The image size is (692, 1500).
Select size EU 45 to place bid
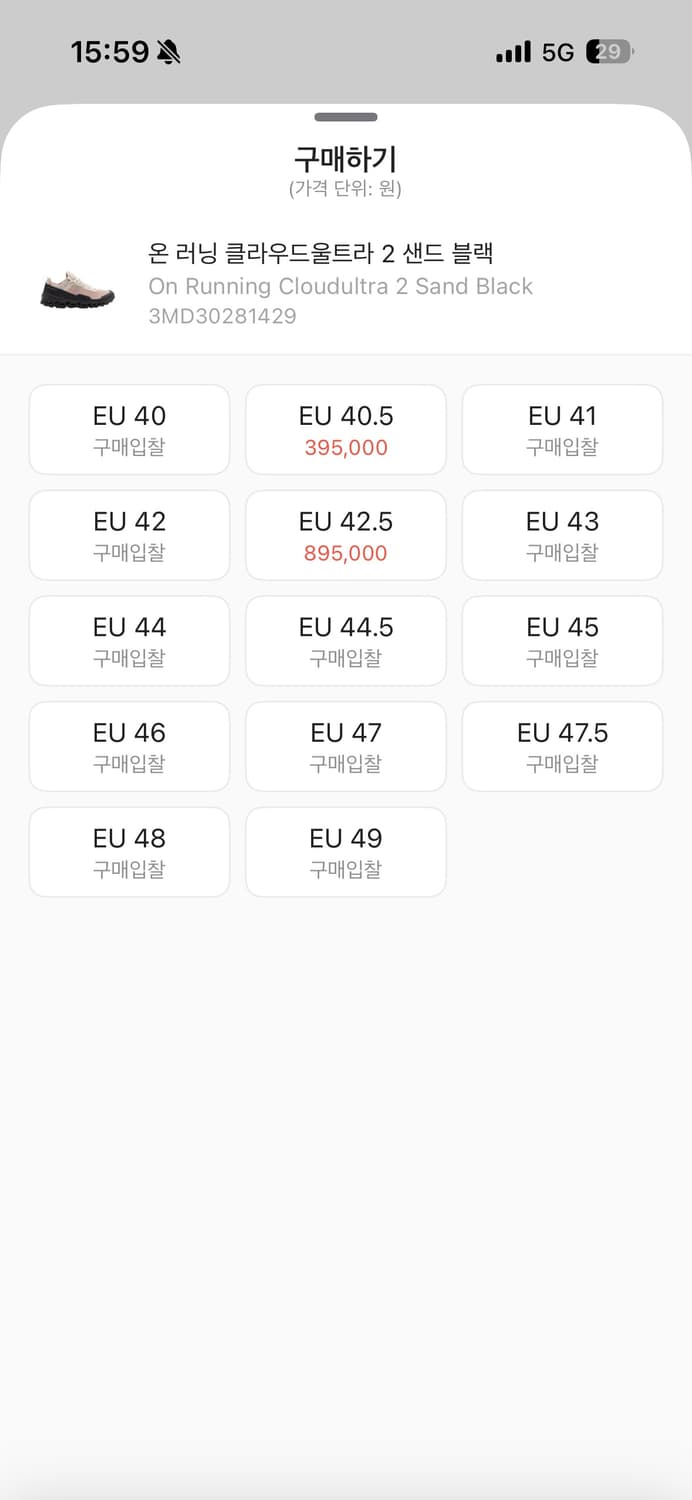(x=562, y=641)
